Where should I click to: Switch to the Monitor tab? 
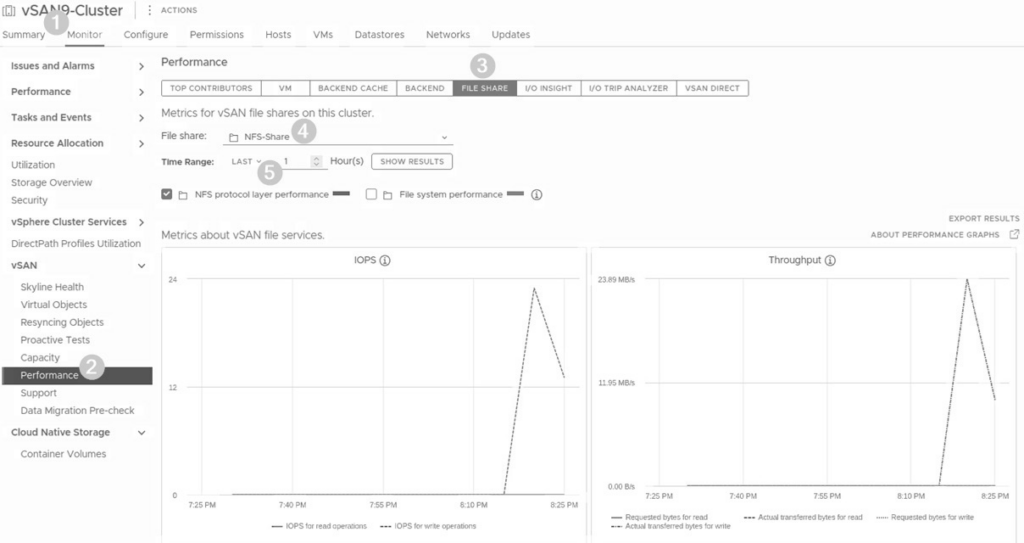coord(84,35)
